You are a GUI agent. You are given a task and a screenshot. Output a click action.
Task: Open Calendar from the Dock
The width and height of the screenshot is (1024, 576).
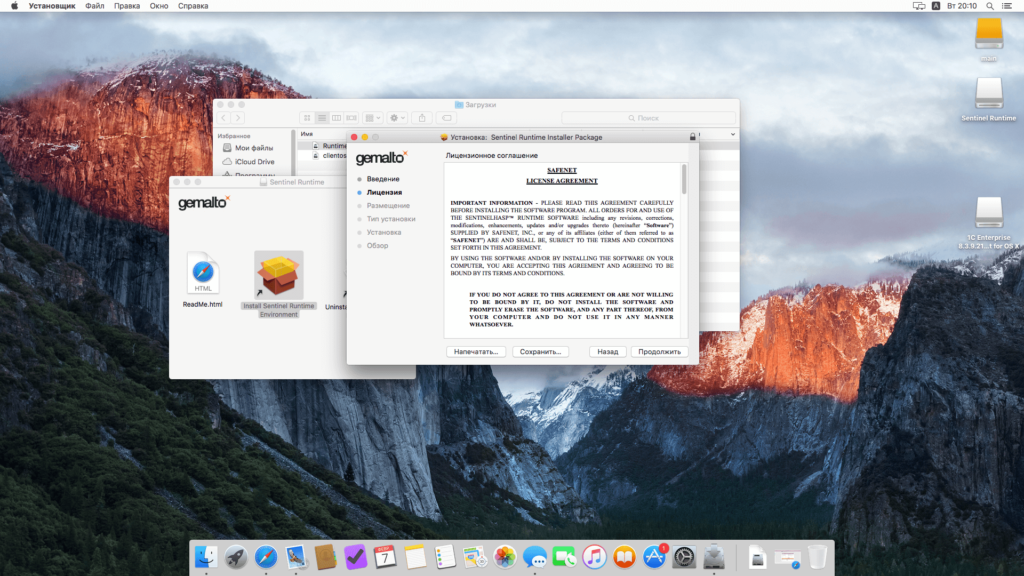385,557
